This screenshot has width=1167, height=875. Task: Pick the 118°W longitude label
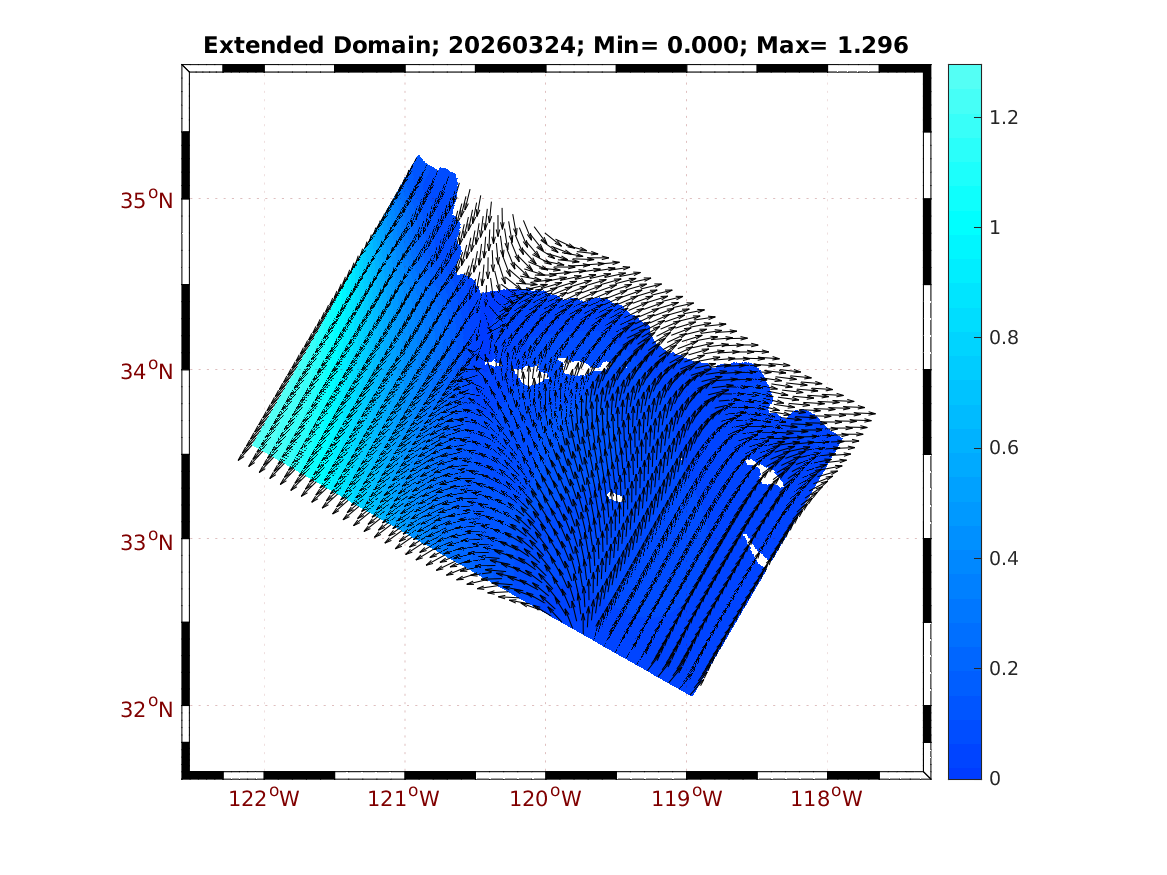[x=828, y=798]
